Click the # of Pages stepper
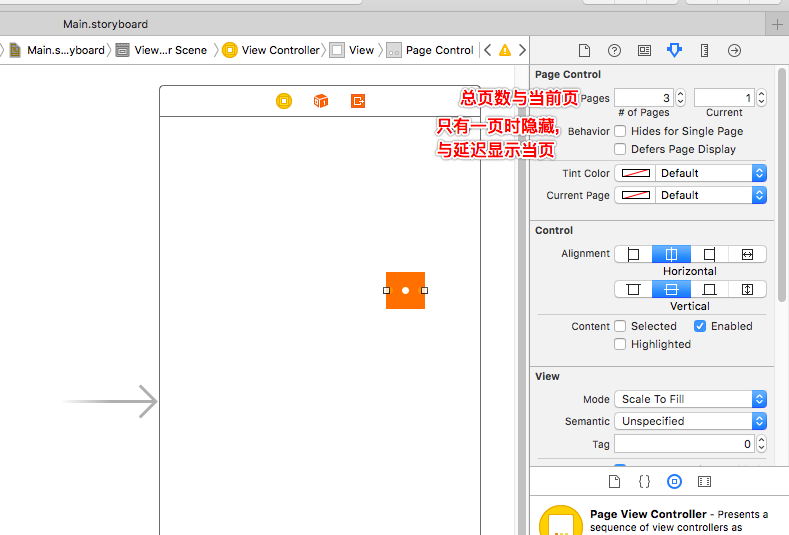Viewport: 789px width, 535px height. 680,98
